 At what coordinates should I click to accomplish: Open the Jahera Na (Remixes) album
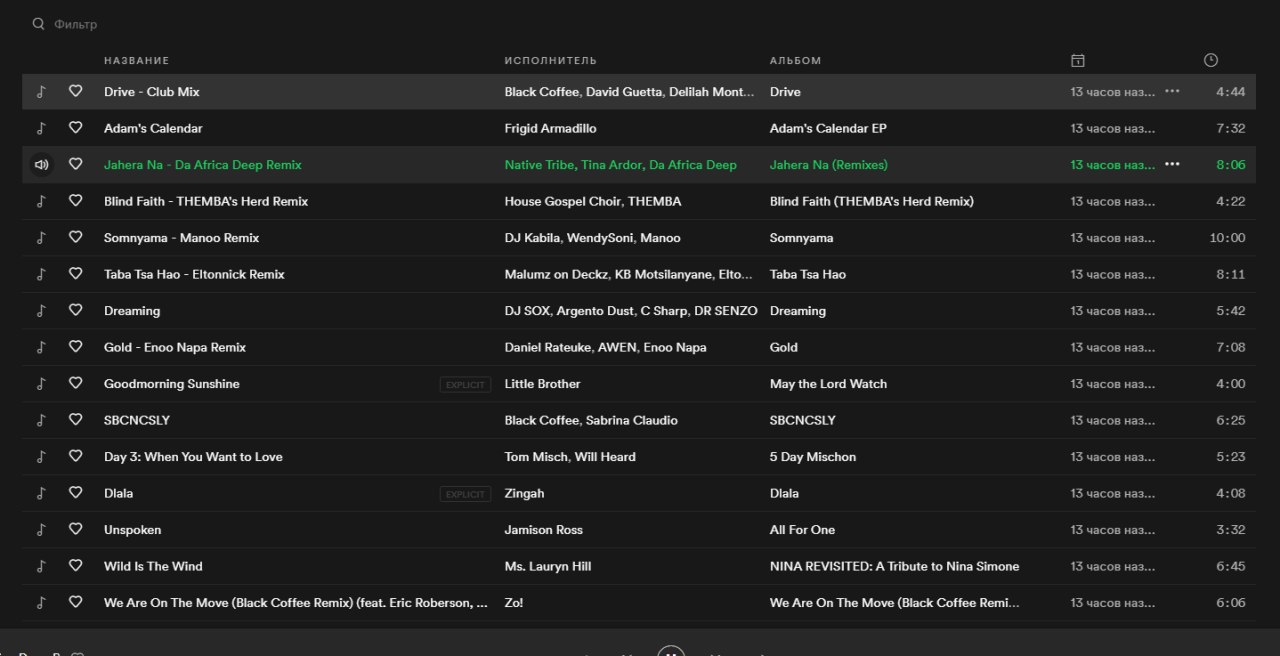(829, 165)
